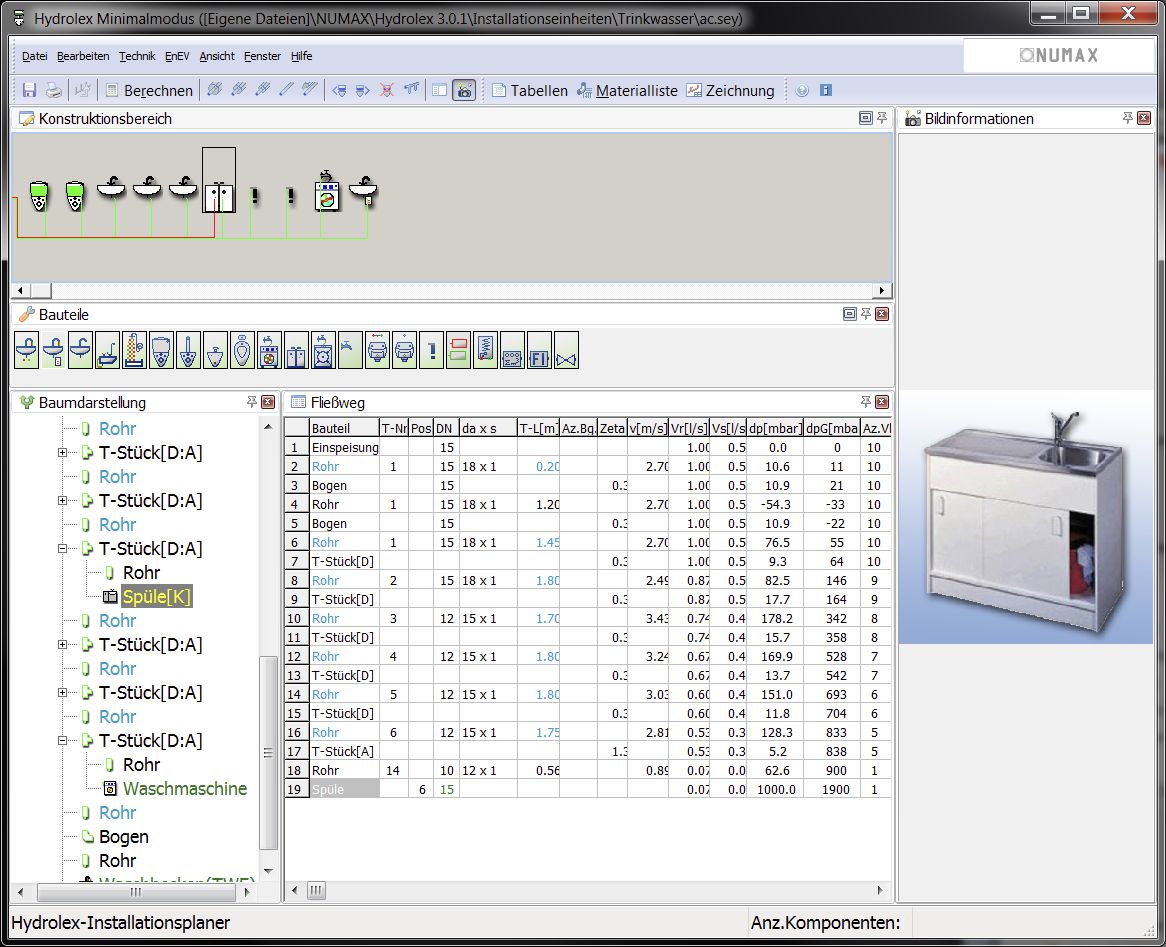This screenshot has height=947, width=1166.
Task: Click the tree view vertical scrollbar thumb
Action: pyautogui.click(x=268, y=753)
